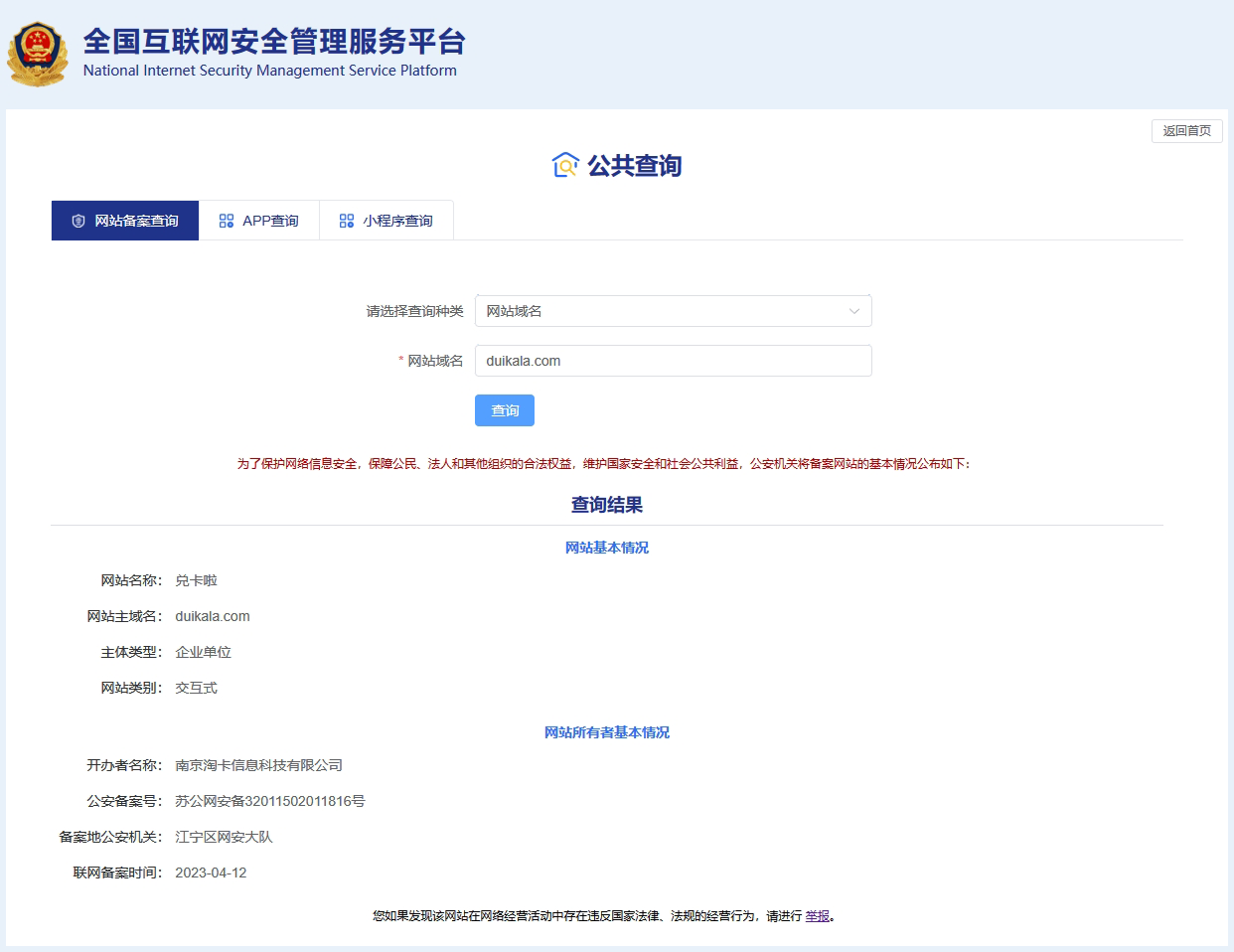Select the record number 苏公网安备32011502011816号
1234x952 pixels.
pos(270,801)
